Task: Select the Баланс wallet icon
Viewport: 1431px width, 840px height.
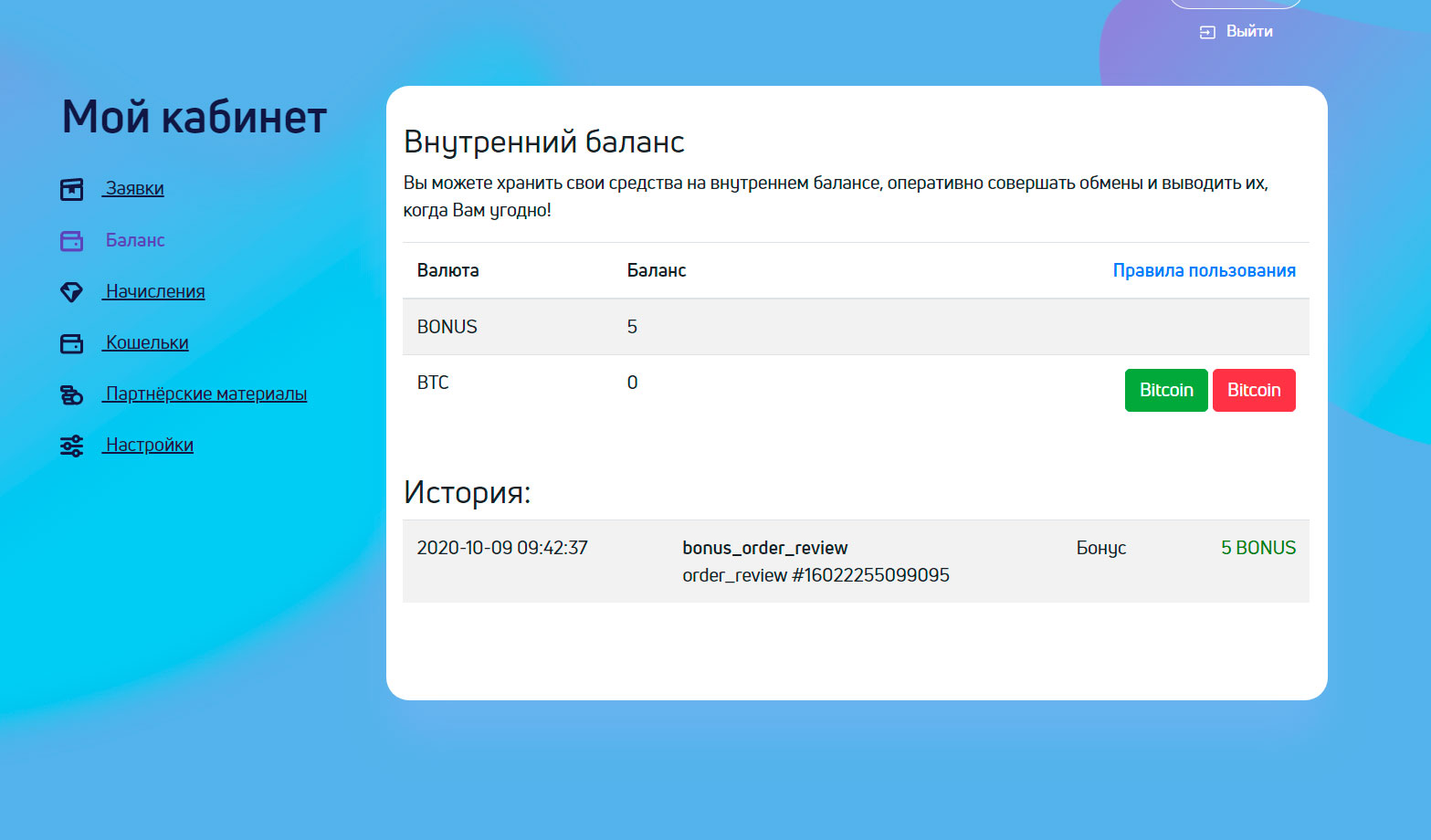Action: (71, 240)
